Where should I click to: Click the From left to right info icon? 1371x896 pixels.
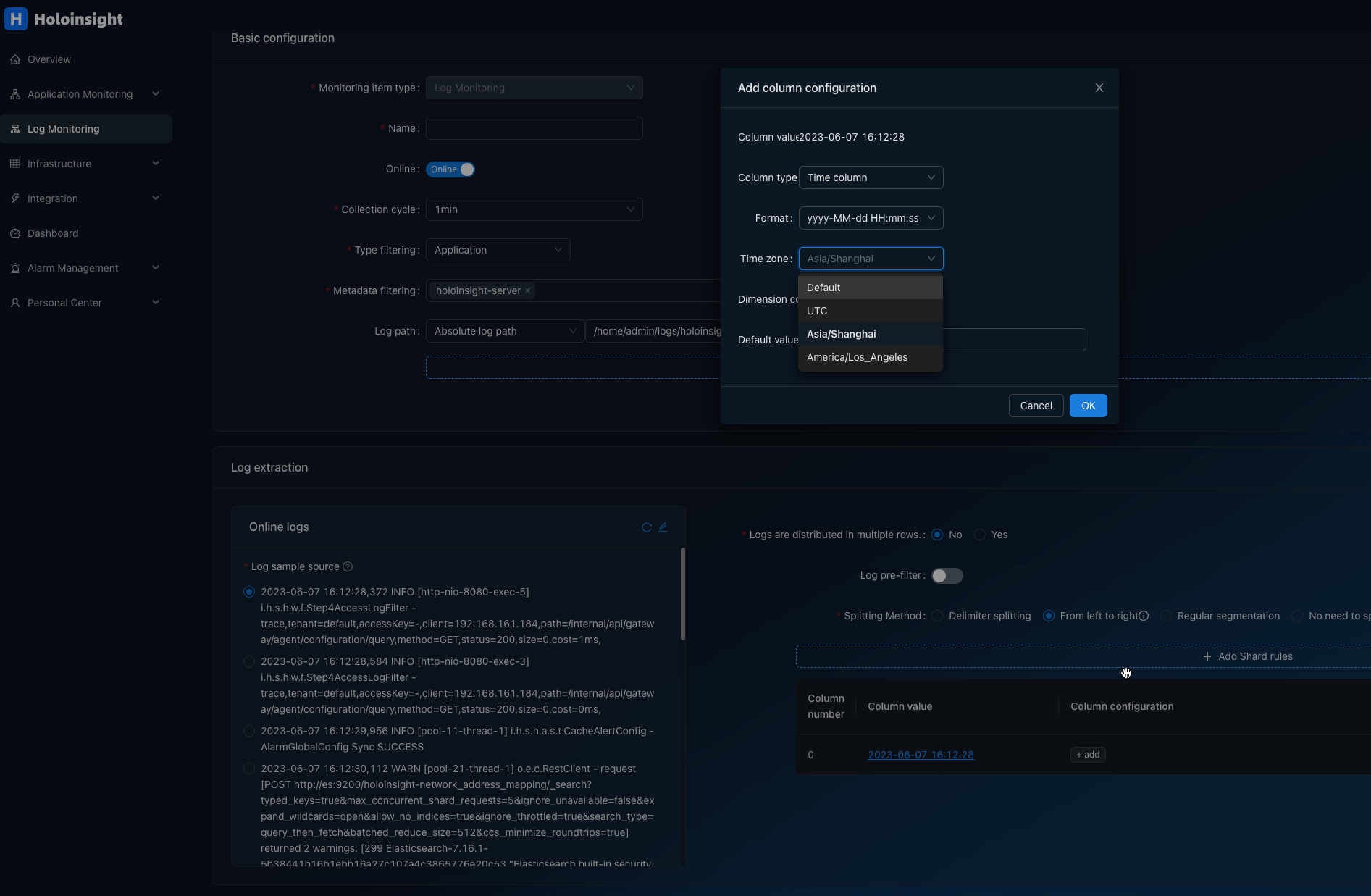[1144, 616]
